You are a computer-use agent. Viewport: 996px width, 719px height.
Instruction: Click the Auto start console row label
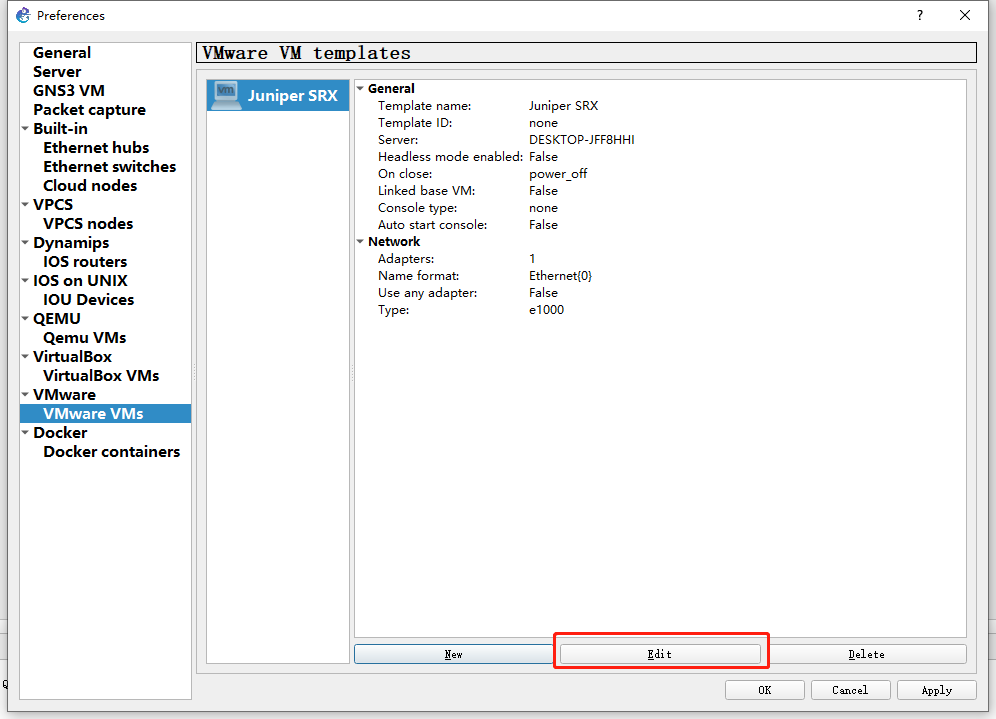pyautogui.click(x=433, y=225)
